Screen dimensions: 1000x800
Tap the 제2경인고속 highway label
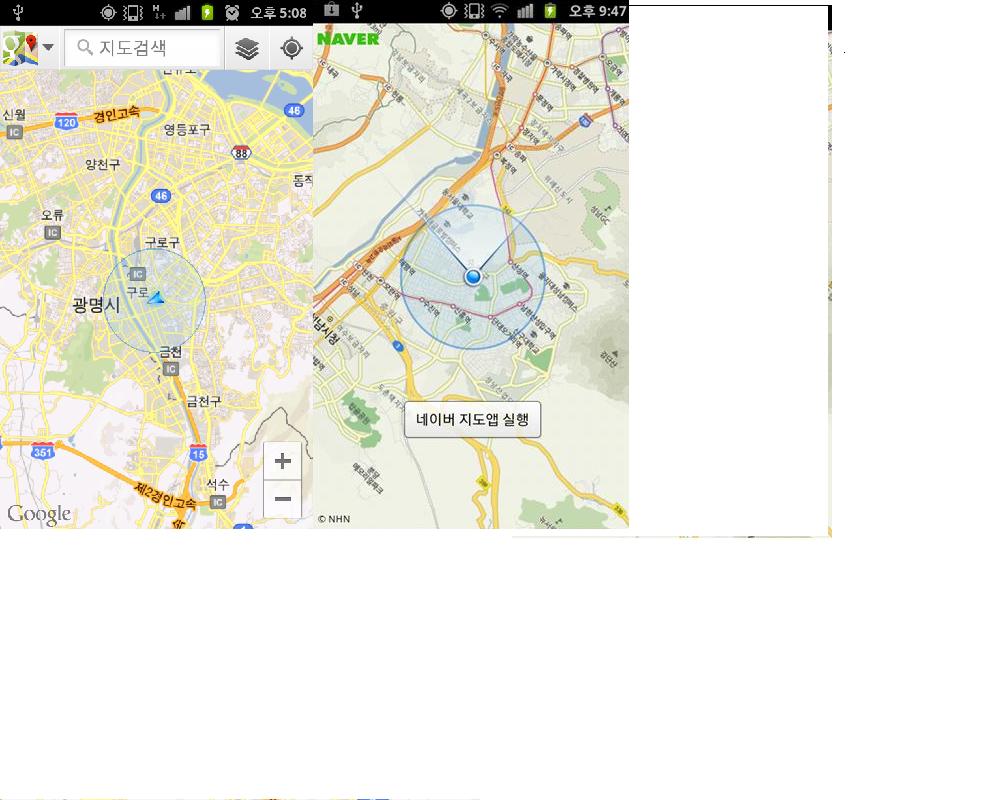166,496
